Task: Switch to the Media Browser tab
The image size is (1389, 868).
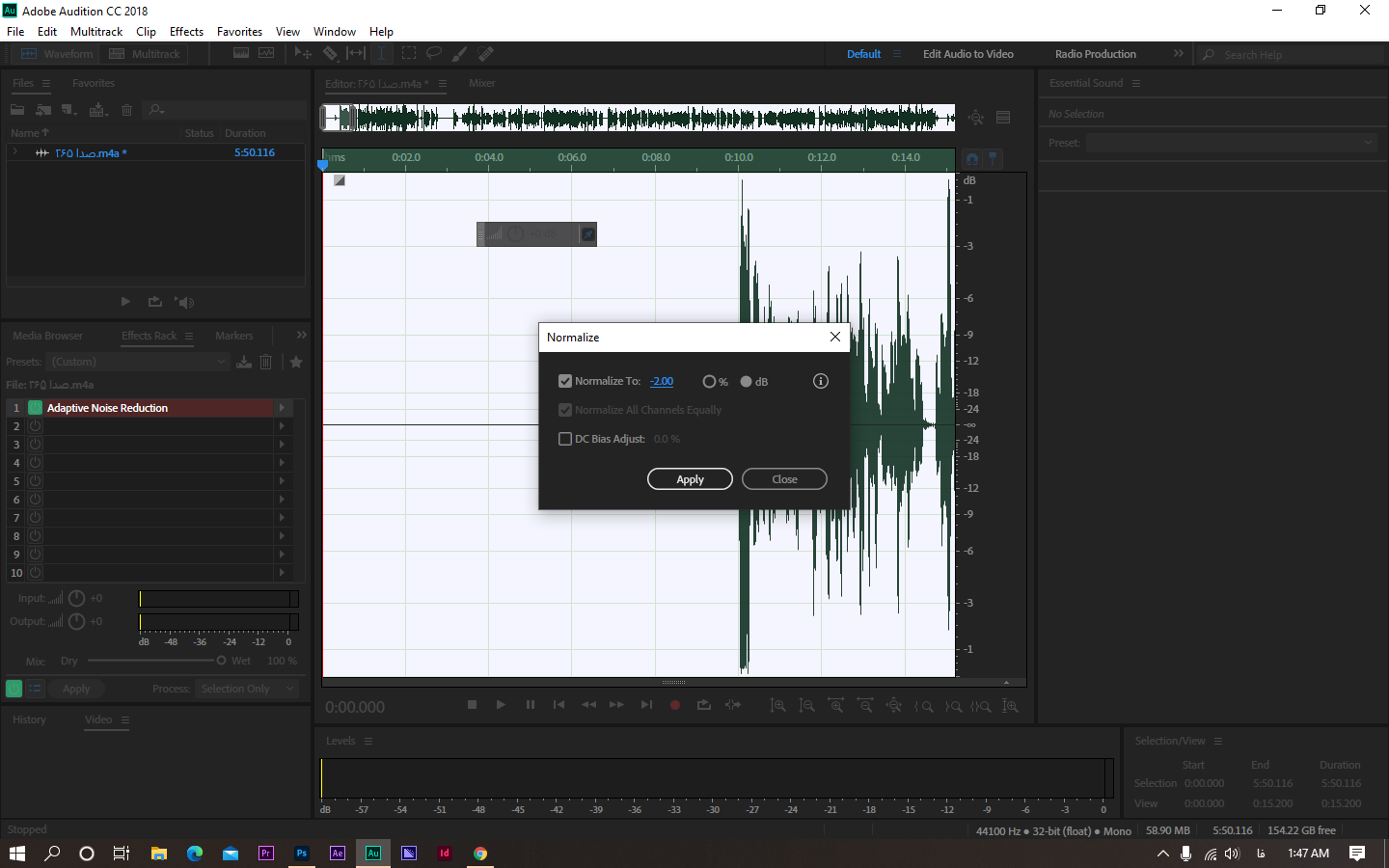Action: tap(48, 336)
